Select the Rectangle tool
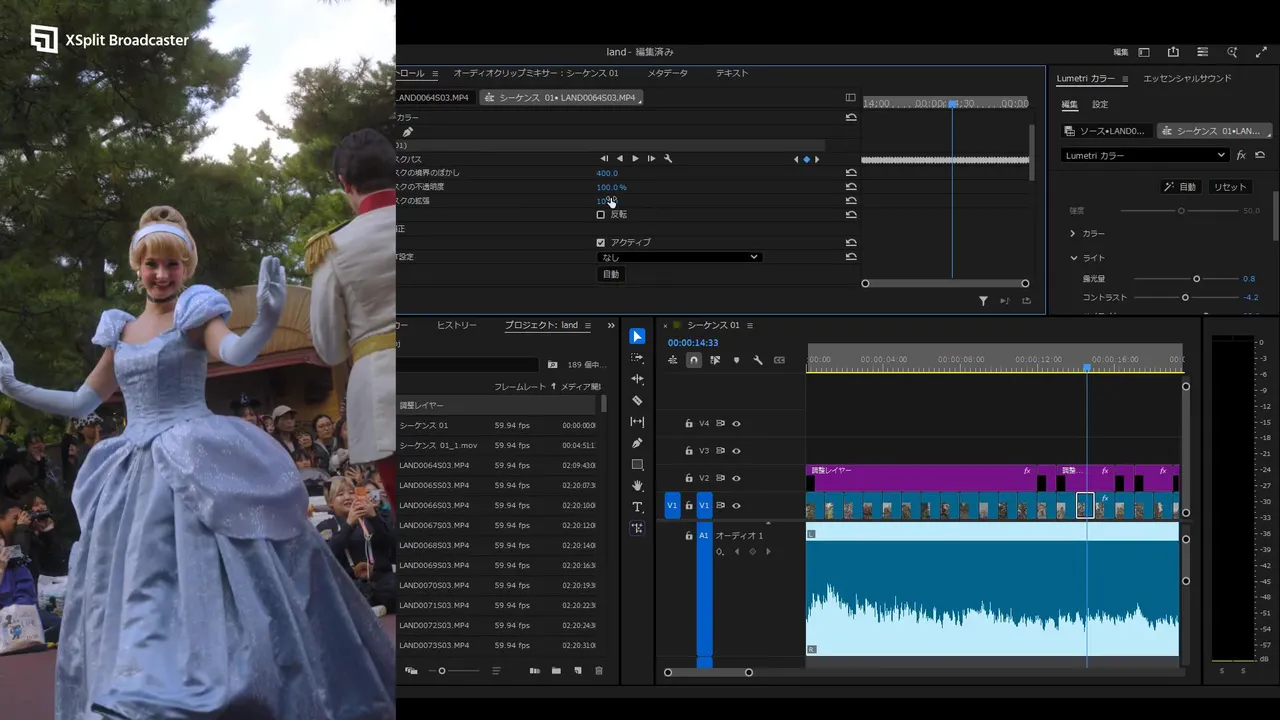 click(x=637, y=465)
